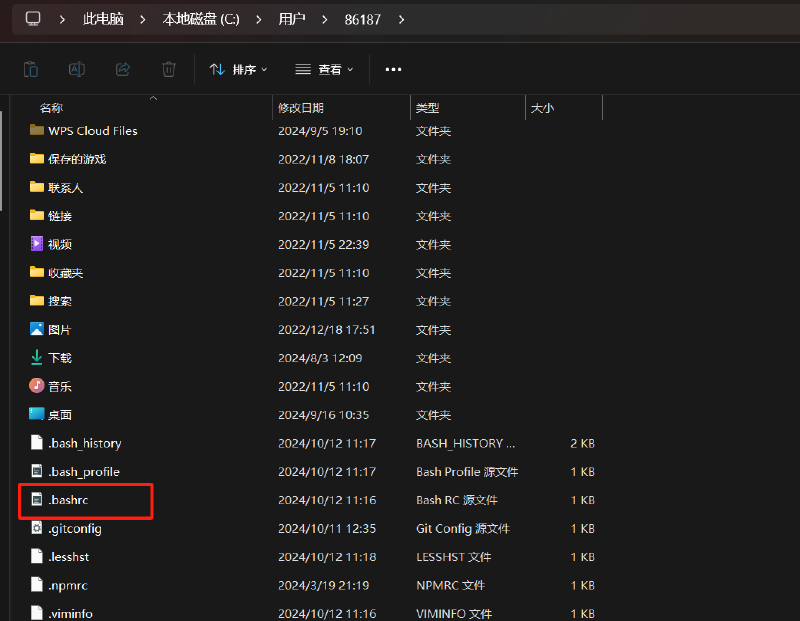Open the 排序 sort dropdown

coord(238,69)
